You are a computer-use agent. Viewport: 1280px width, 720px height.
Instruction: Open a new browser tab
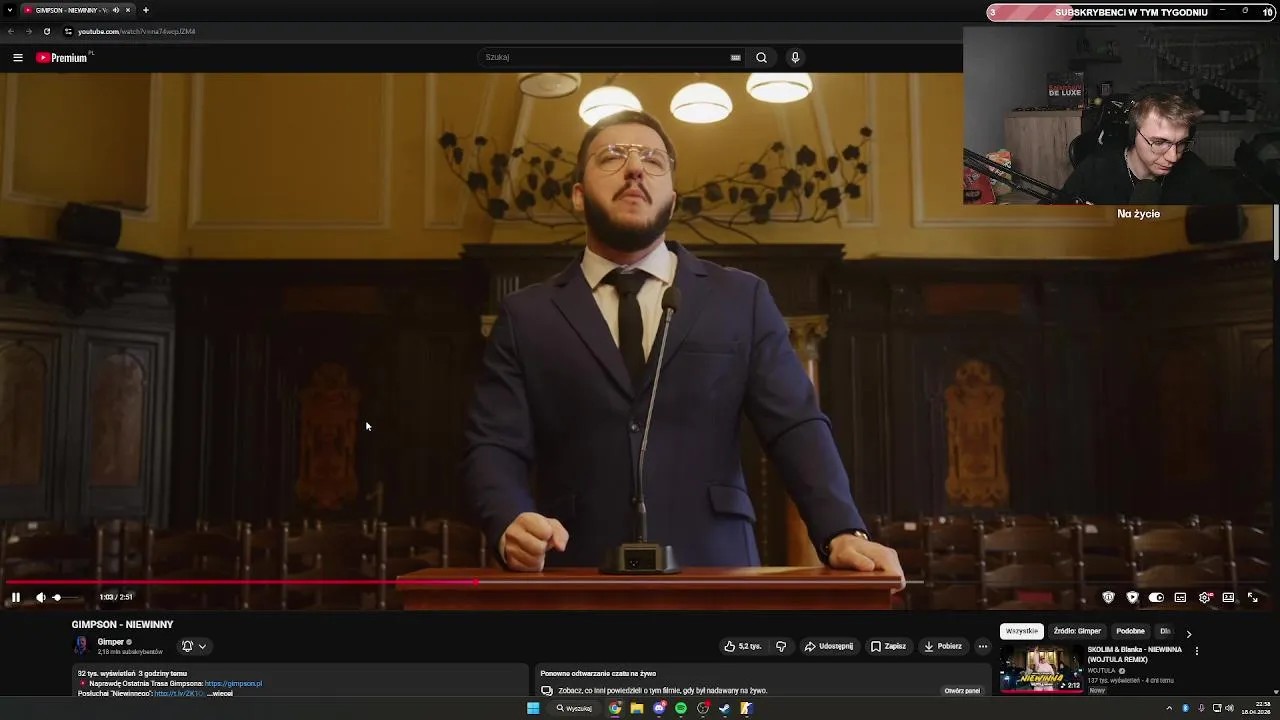(146, 10)
